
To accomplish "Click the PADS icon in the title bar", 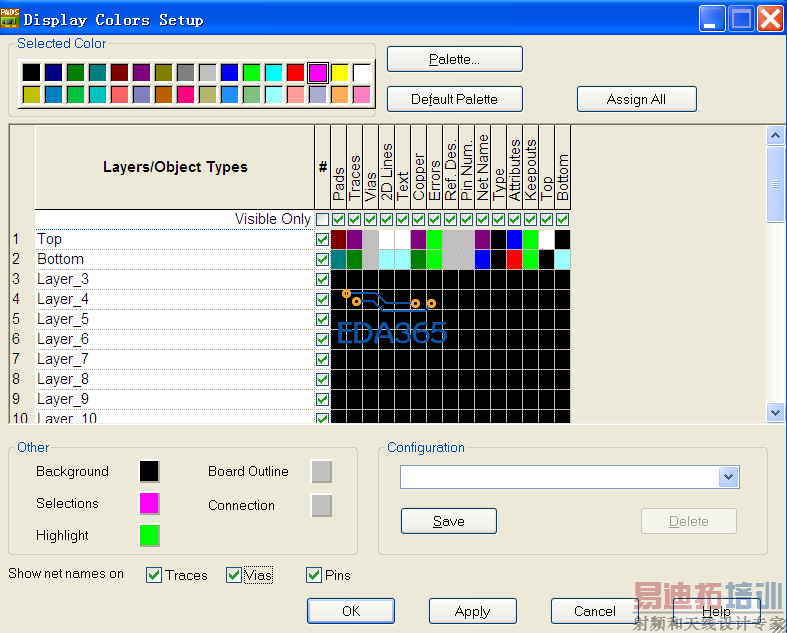I will click(10, 18).
